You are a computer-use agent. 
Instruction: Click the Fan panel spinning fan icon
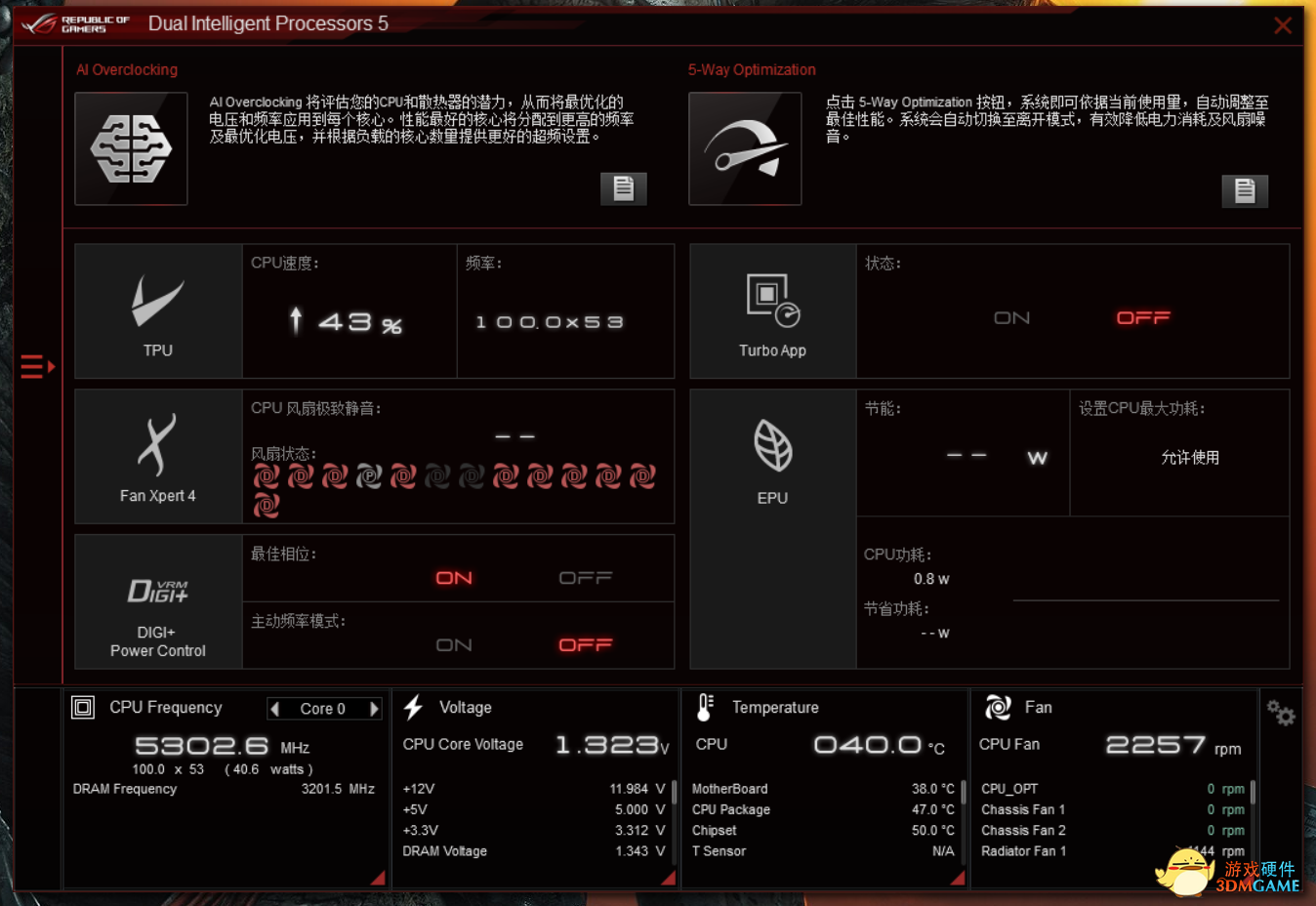point(998,707)
